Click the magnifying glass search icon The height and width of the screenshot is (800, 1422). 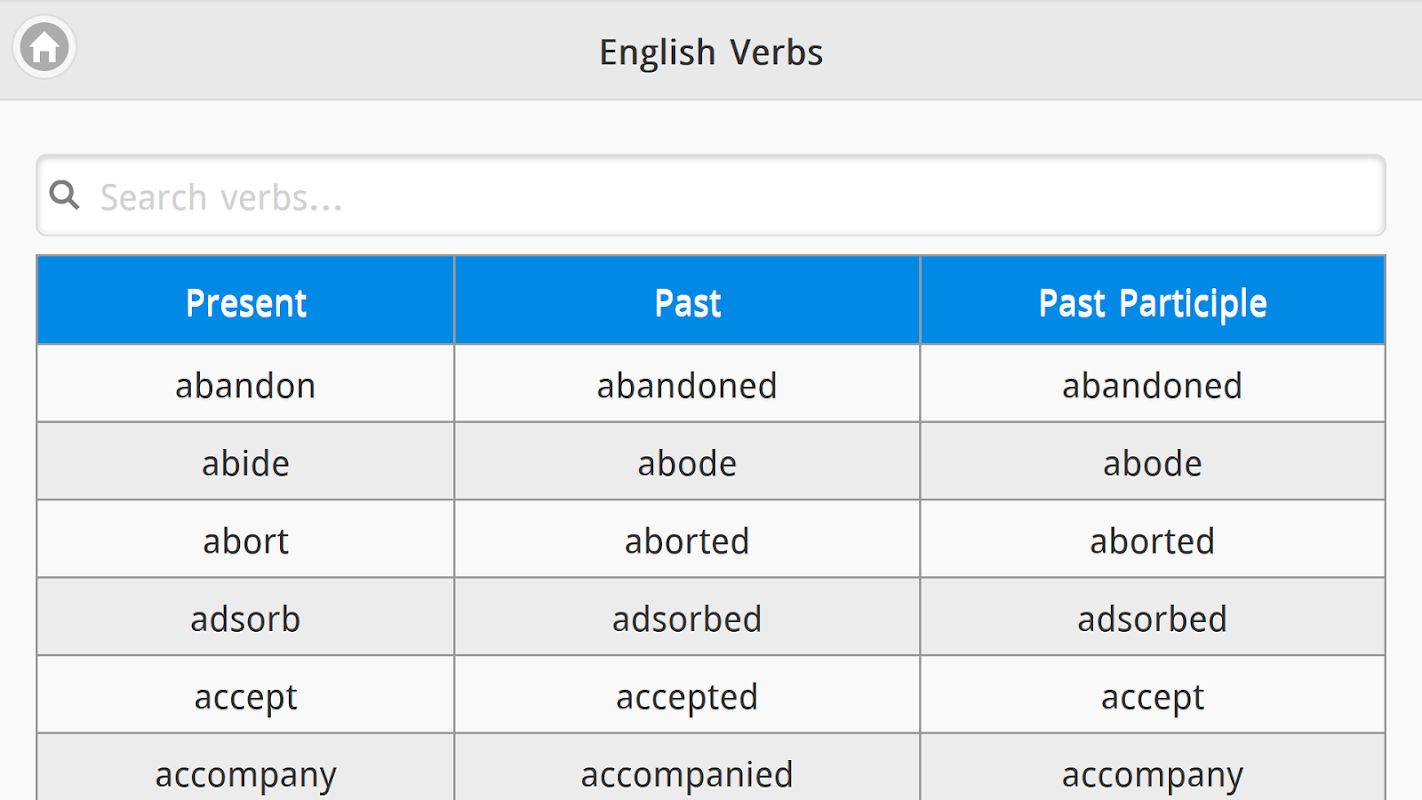[x=65, y=195]
